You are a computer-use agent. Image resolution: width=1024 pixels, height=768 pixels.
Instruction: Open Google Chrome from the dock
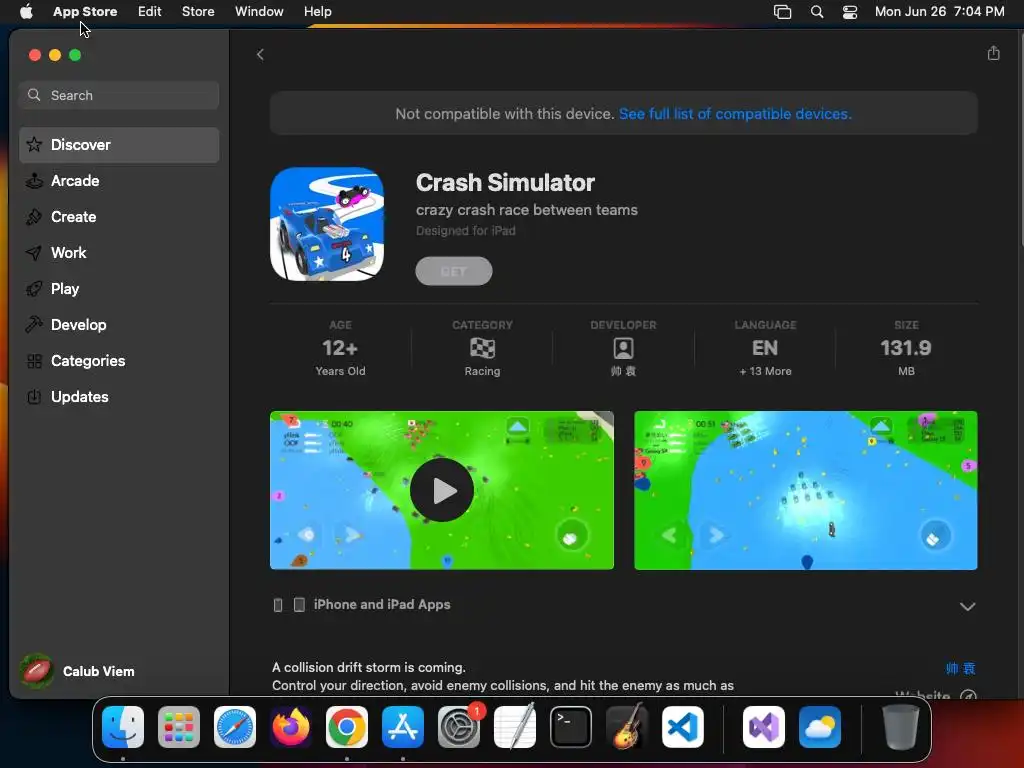(x=347, y=727)
